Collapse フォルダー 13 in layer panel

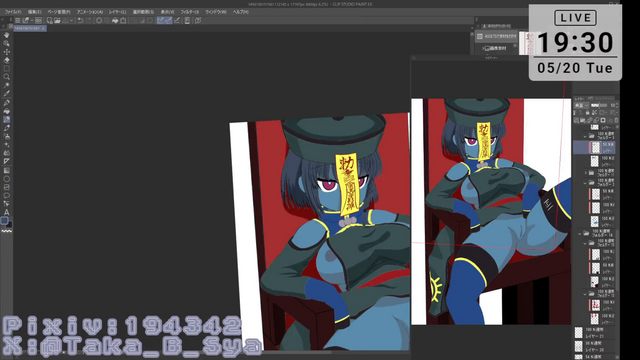[x=585, y=294]
